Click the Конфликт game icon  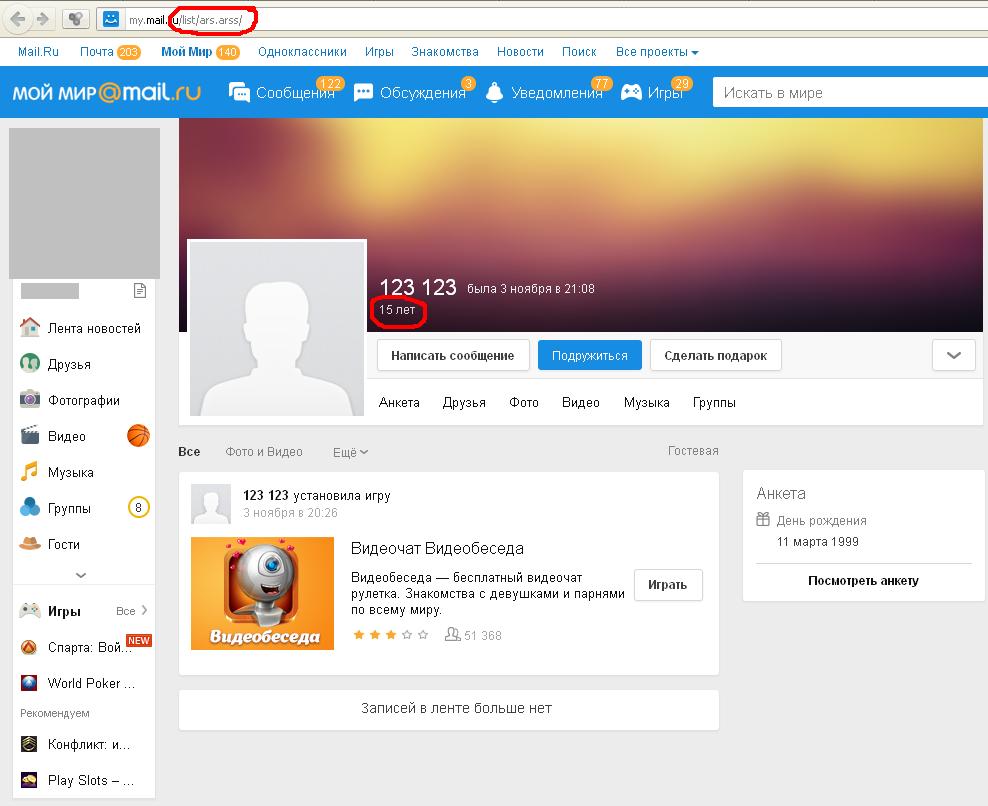pyautogui.click(x=29, y=744)
